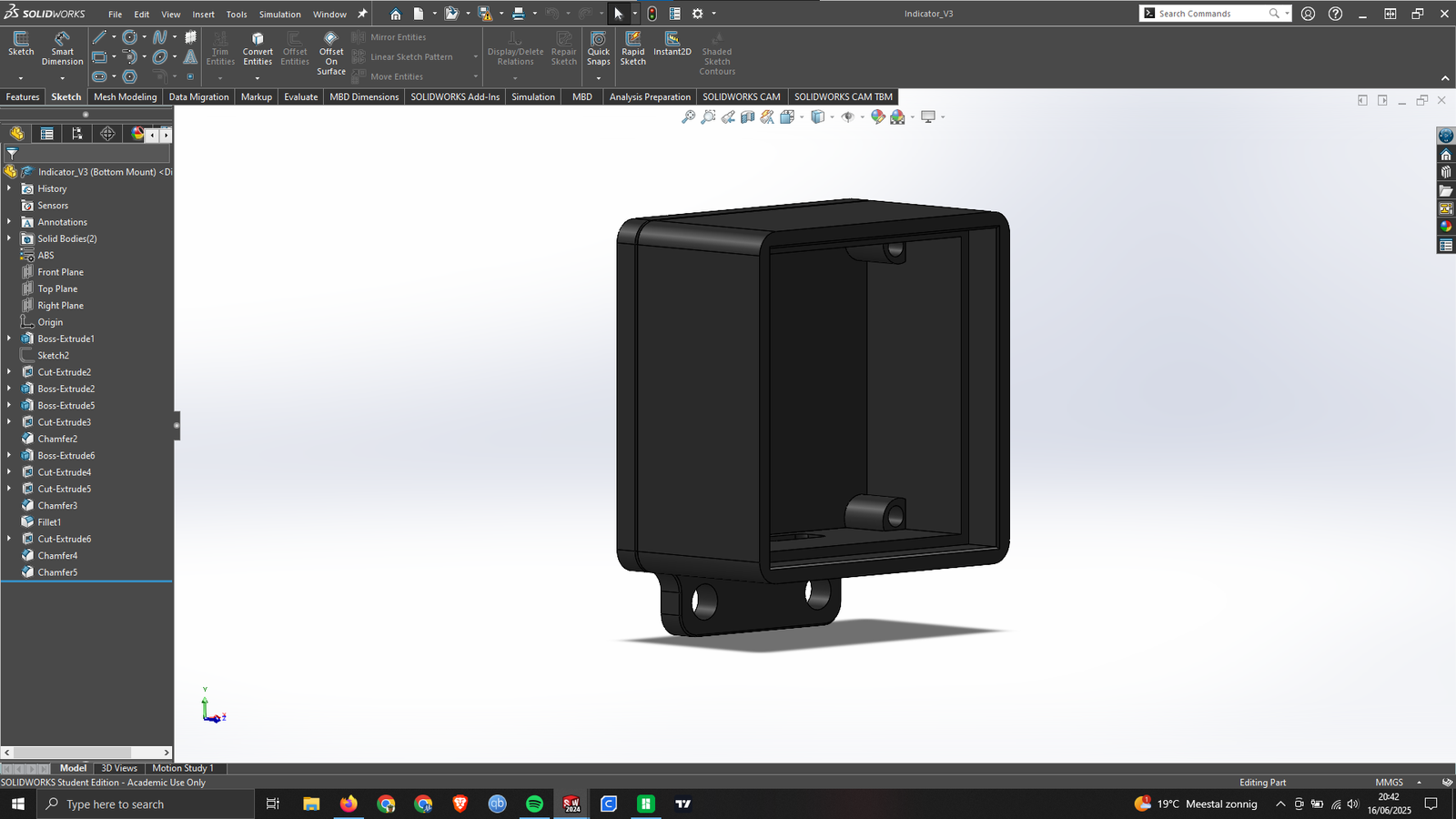Click the Rebuild traffic light icon

pyautogui.click(x=652, y=14)
